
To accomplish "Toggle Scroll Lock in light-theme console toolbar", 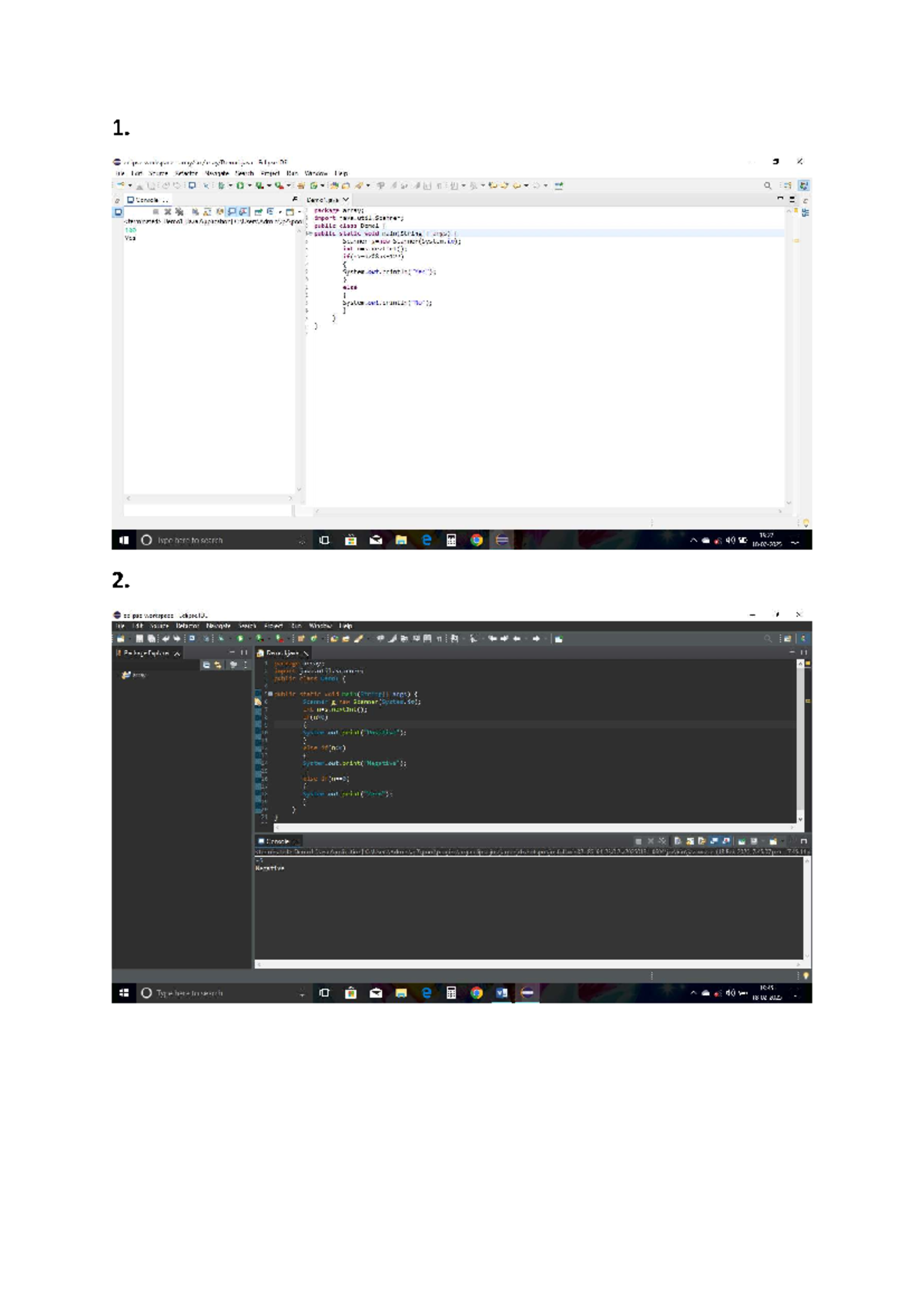I will 206,212.
